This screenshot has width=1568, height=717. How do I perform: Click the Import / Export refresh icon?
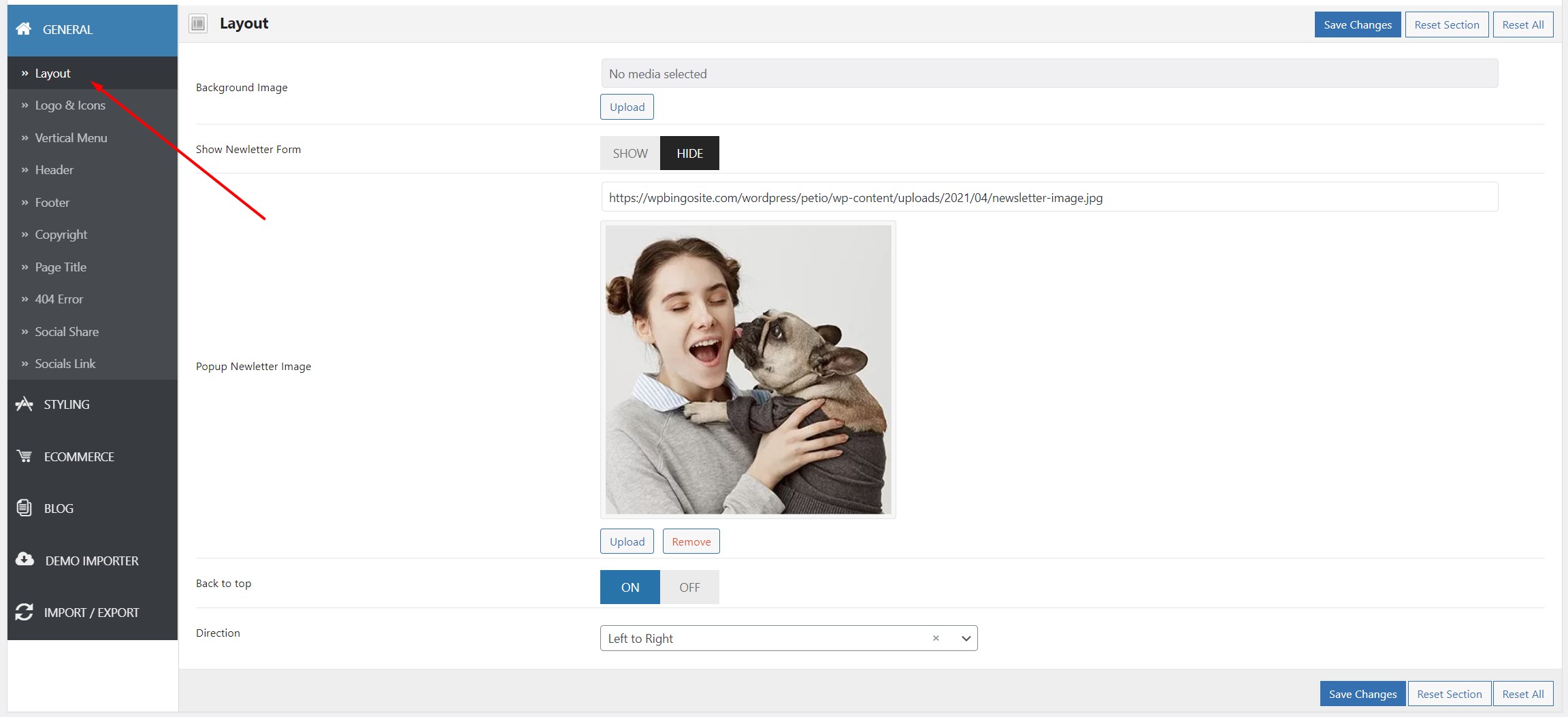(24, 612)
